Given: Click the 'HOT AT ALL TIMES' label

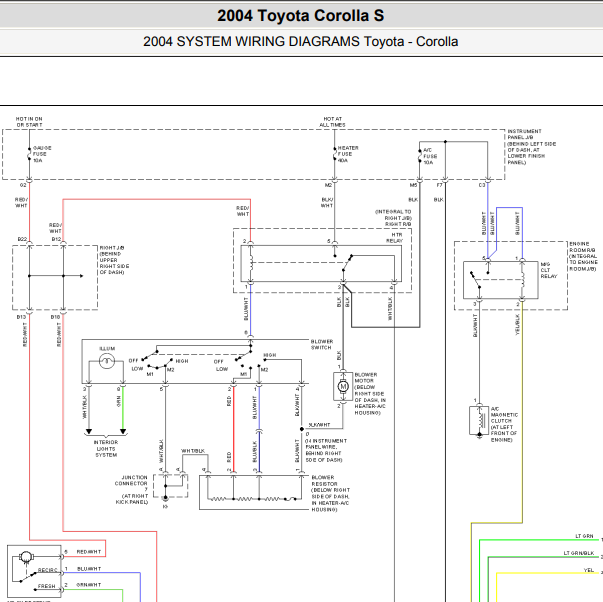Looking at the screenshot, I should click(332, 122).
